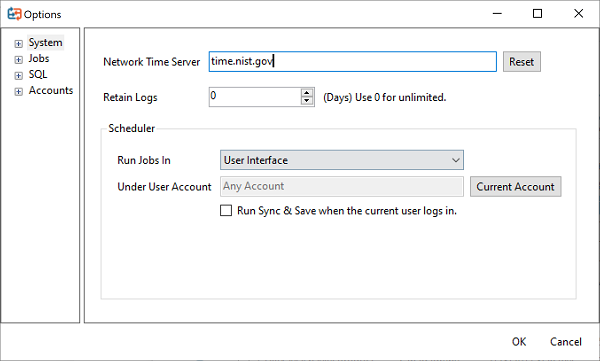
Task: Reset the network time server
Action: 522,62
